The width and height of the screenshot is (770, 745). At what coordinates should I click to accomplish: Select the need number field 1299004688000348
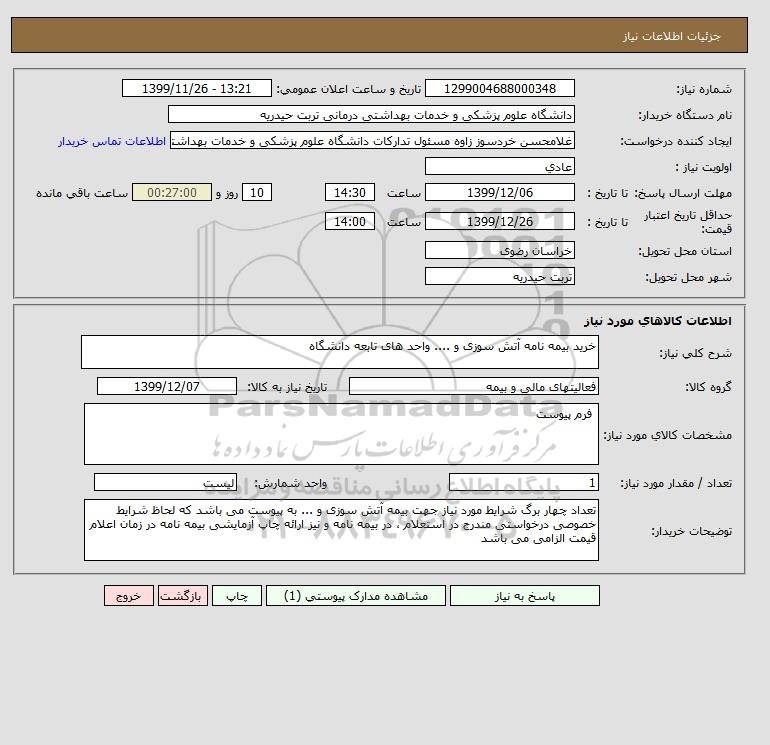[x=499, y=88]
